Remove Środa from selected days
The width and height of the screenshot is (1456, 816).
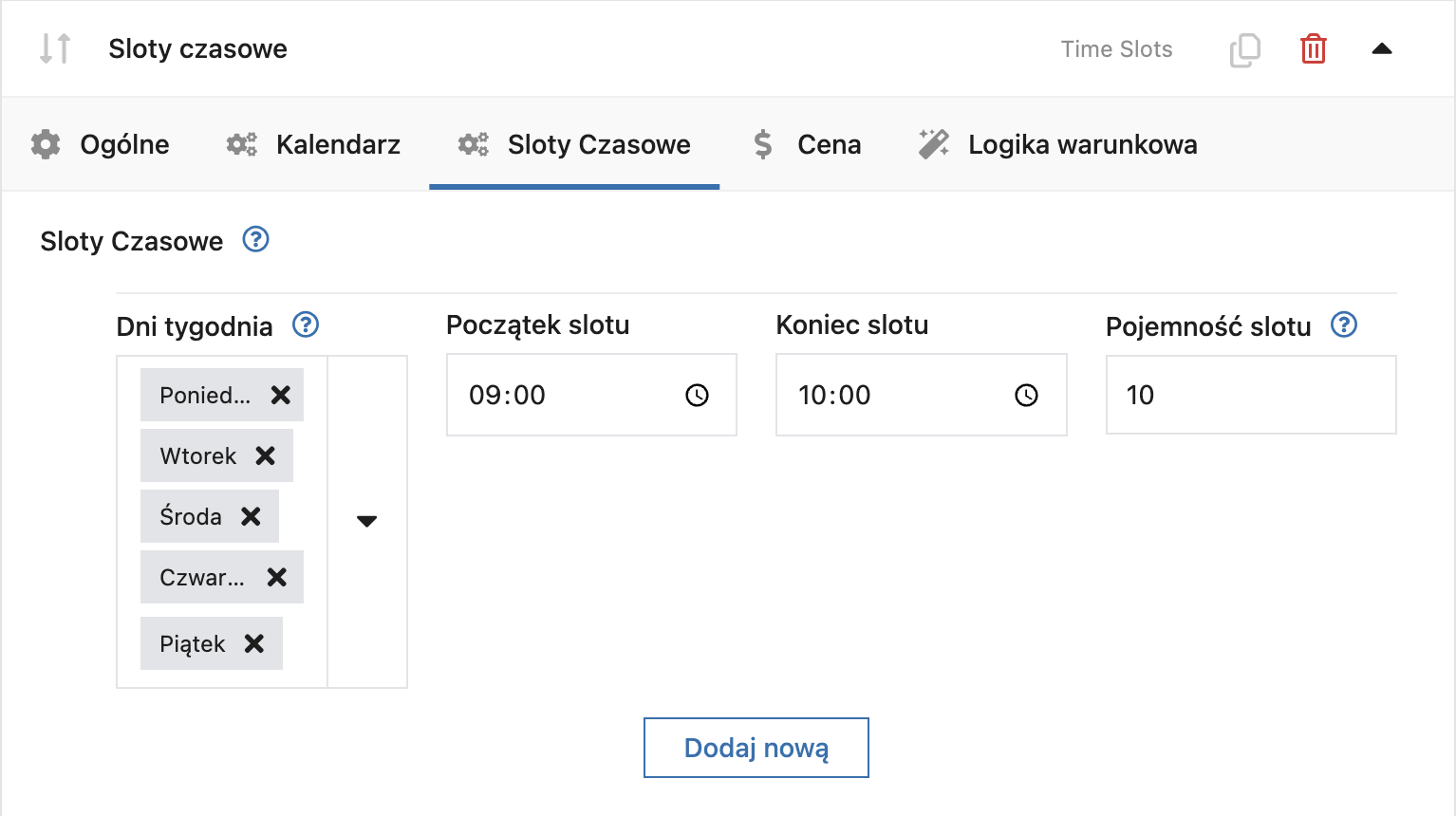tap(251, 516)
